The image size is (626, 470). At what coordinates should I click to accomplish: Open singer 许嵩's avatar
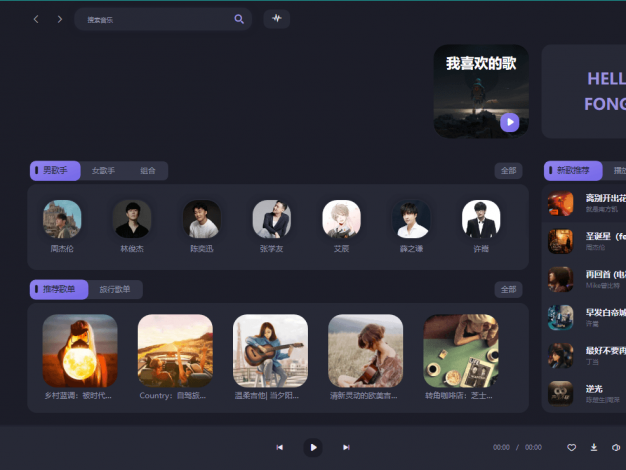pos(481,219)
